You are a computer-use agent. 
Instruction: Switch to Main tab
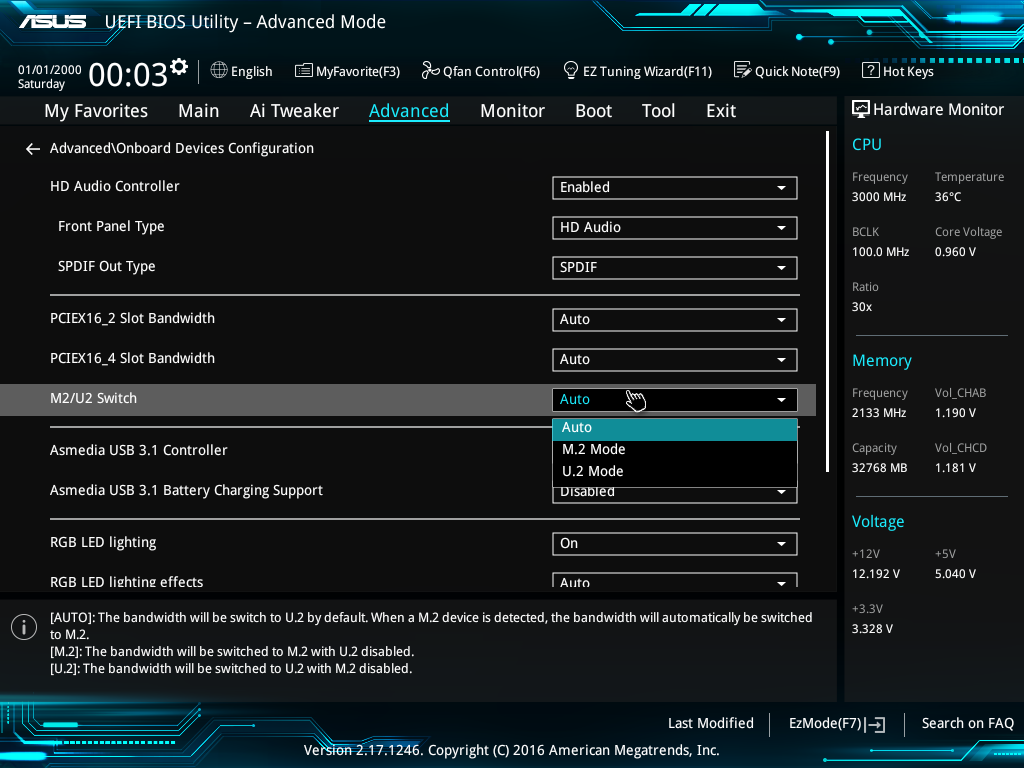point(199,111)
